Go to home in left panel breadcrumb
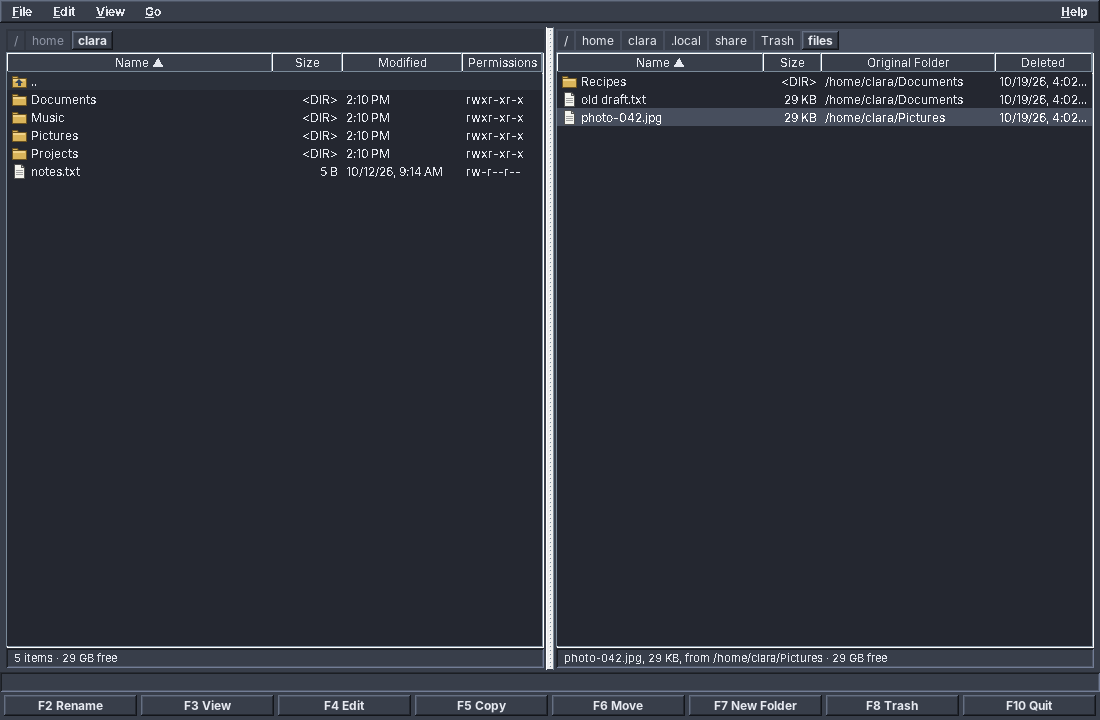1100x720 pixels. (48, 41)
